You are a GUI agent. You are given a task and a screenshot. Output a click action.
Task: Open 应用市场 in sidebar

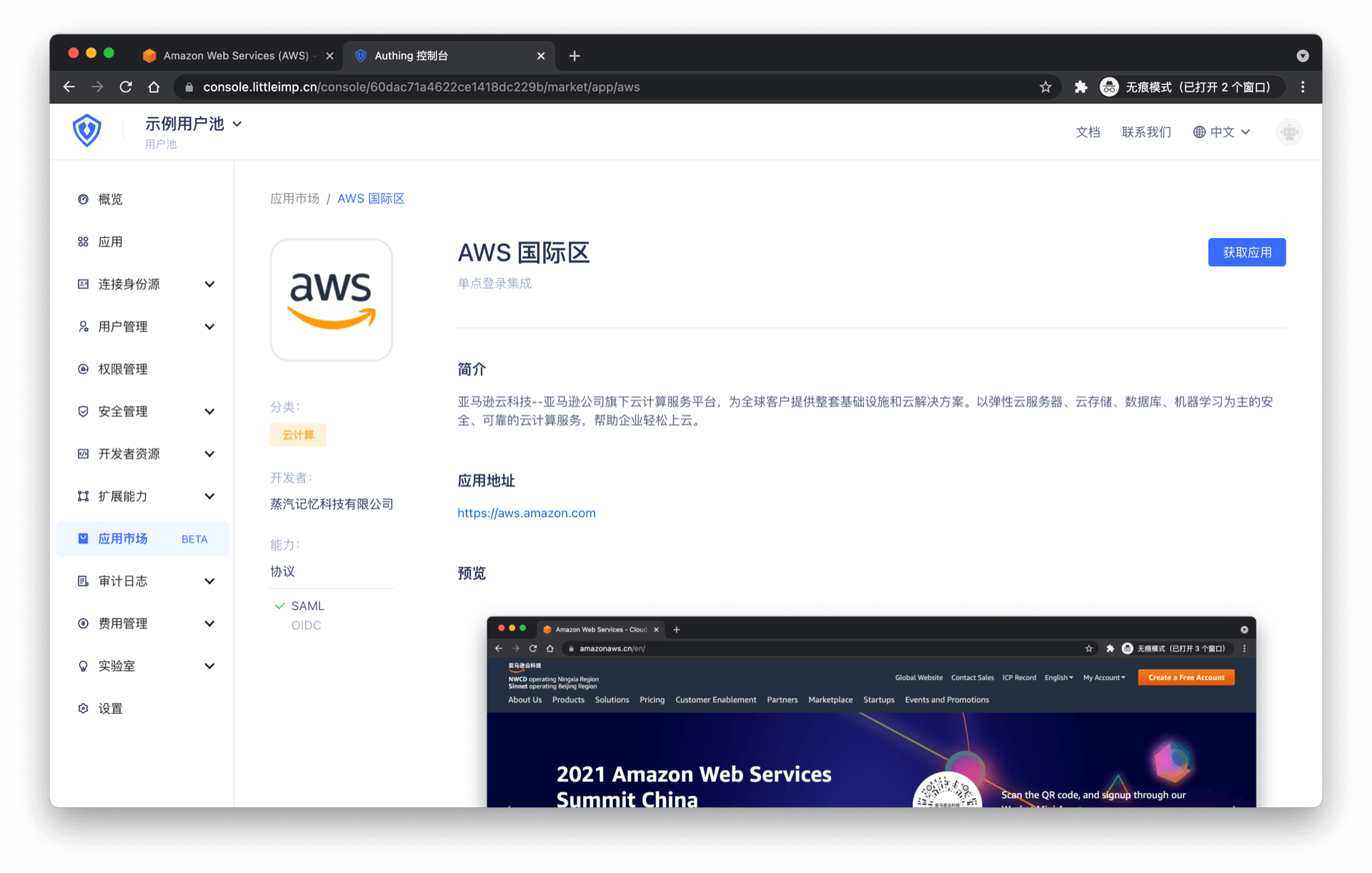pos(123,538)
